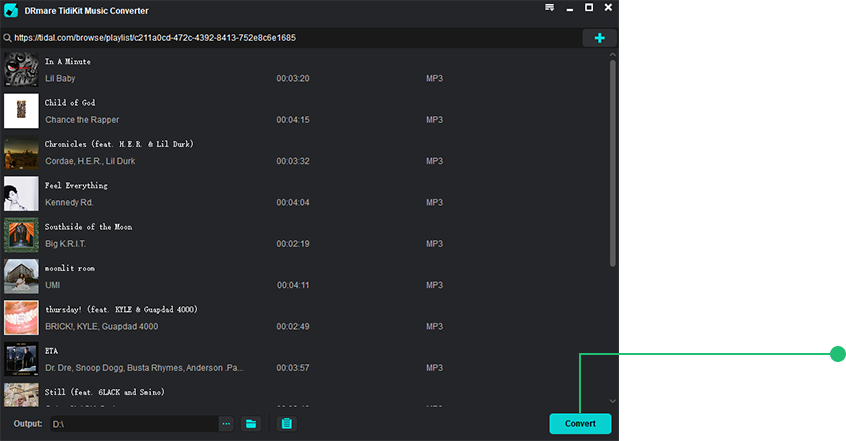Select the Feel Everything album thumbnail
The image size is (846, 441).
[x=22, y=193]
